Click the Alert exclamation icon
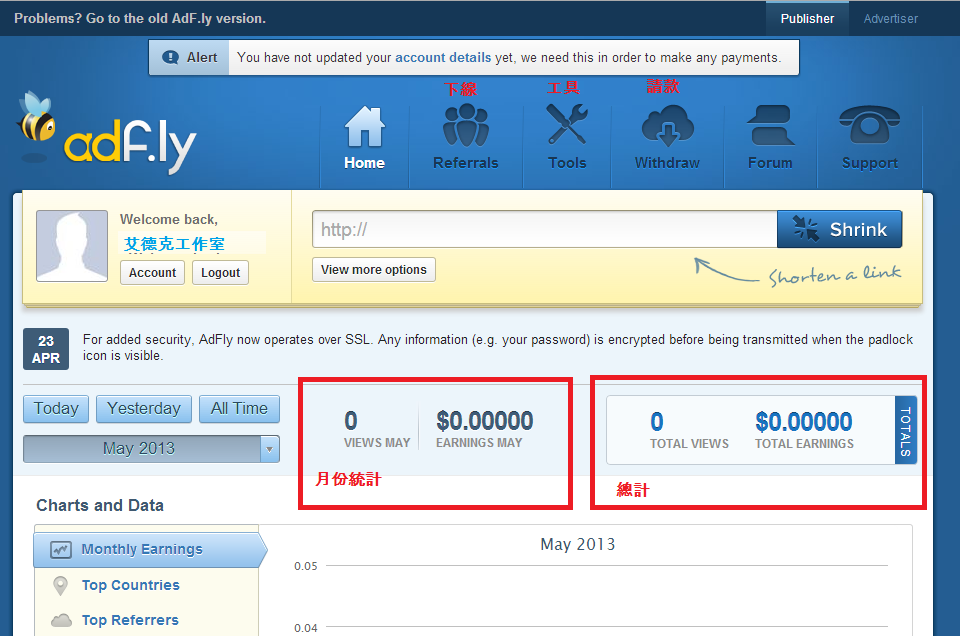 pos(170,58)
